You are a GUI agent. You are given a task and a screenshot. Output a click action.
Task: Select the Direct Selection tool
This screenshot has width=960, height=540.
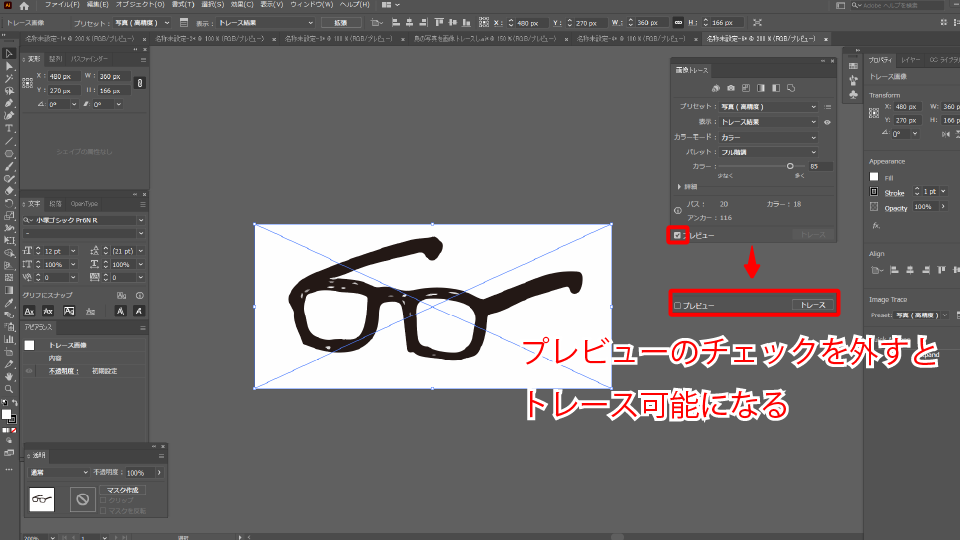coord(9,66)
